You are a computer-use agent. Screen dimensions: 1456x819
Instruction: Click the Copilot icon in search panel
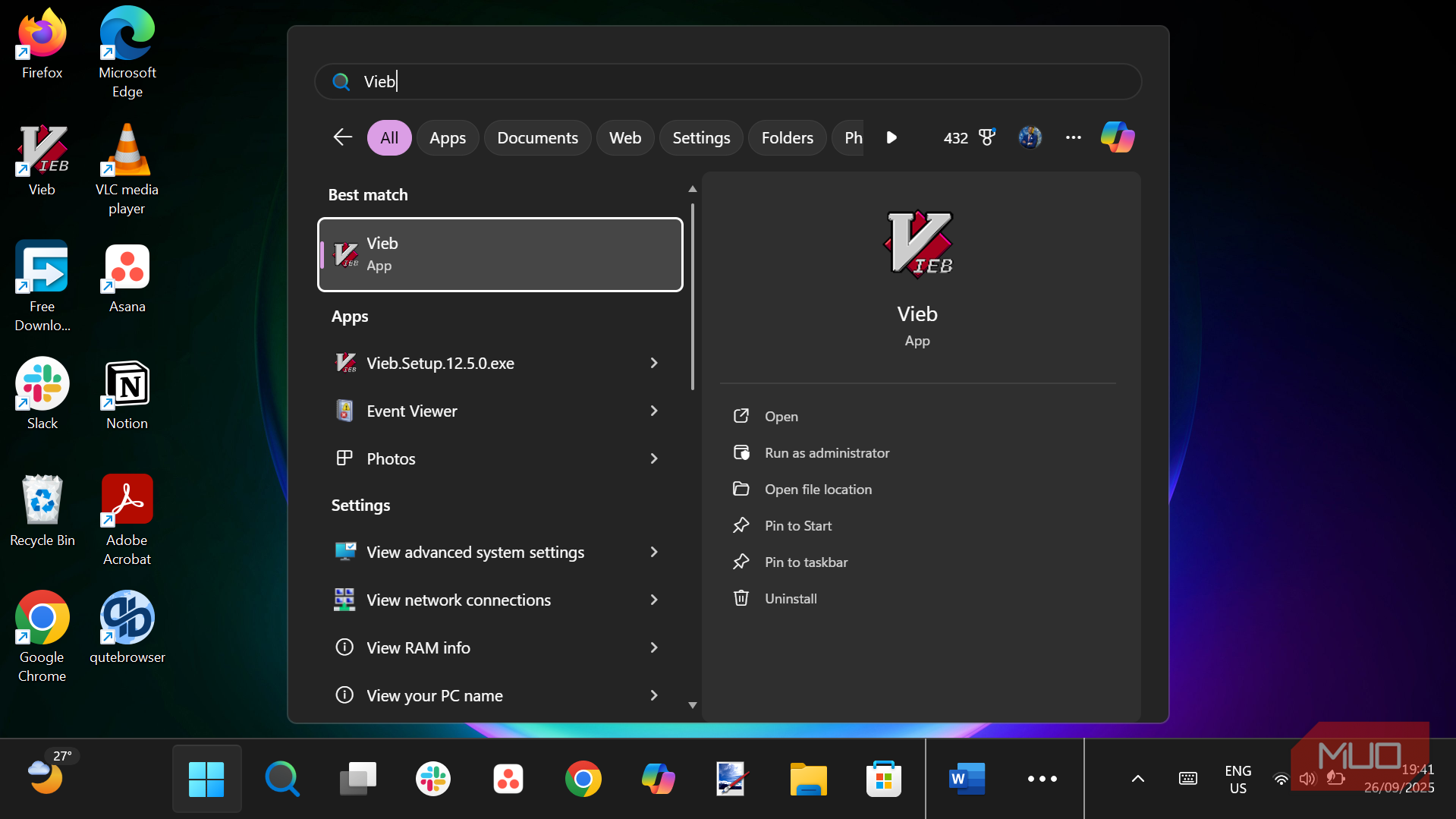pyautogui.click(x=1117, y=137)
